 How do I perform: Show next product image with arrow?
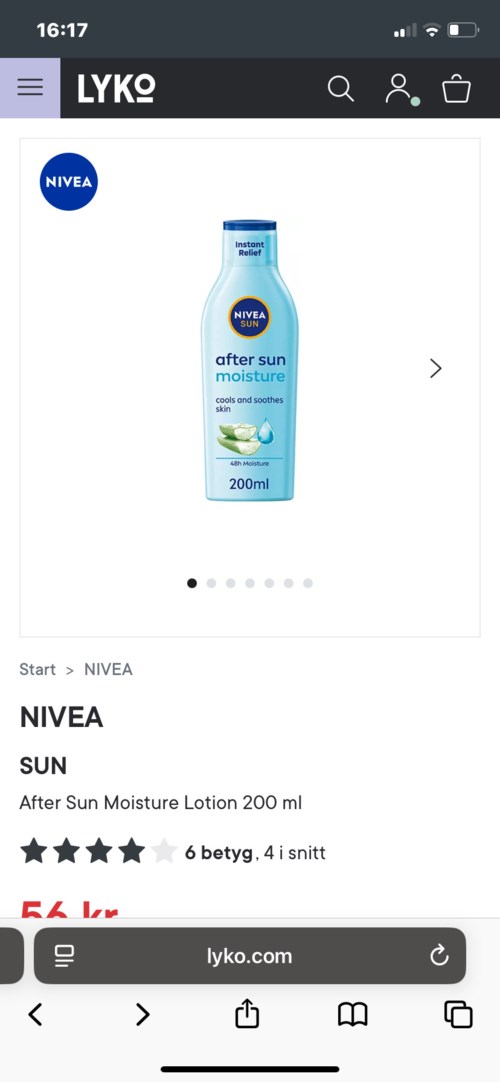click(x=435, y=368)
